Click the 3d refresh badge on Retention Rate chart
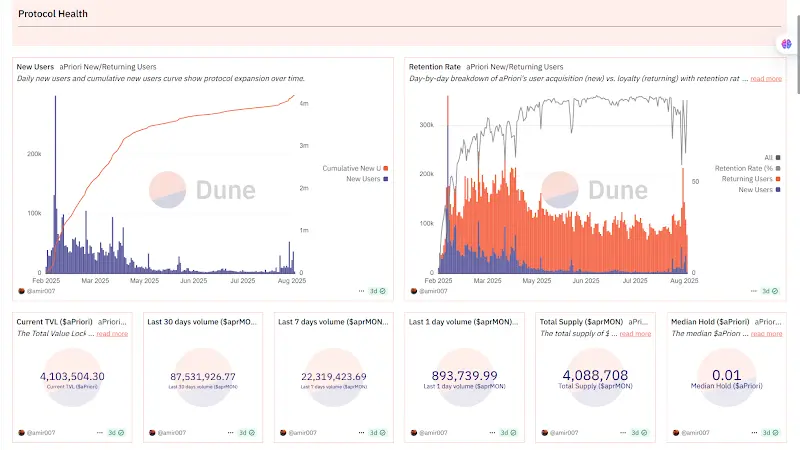 click(770, 291)
